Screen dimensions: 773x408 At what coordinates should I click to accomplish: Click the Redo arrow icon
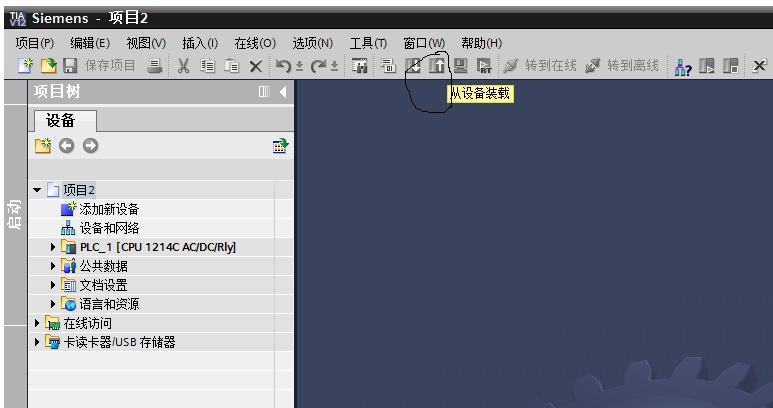pyautogui.click(x=318, y=66)
